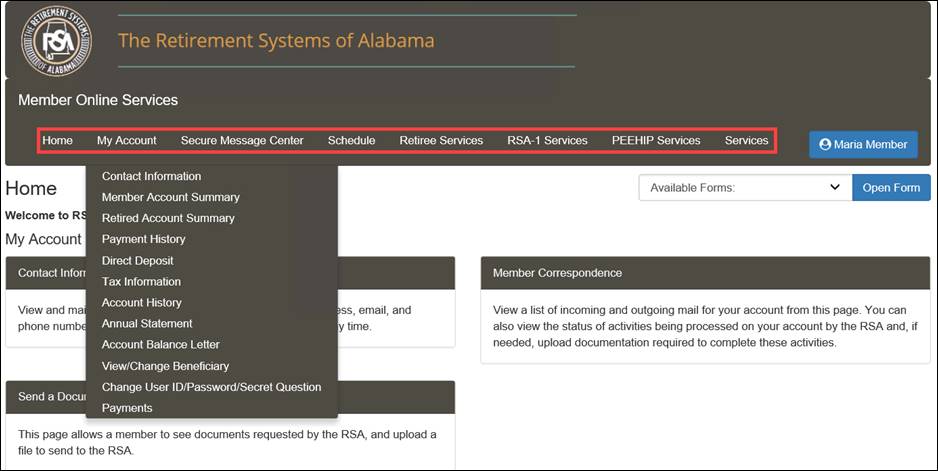938x471 pixels.
Task: Open Secure Message Center
Action: point(242,141)
